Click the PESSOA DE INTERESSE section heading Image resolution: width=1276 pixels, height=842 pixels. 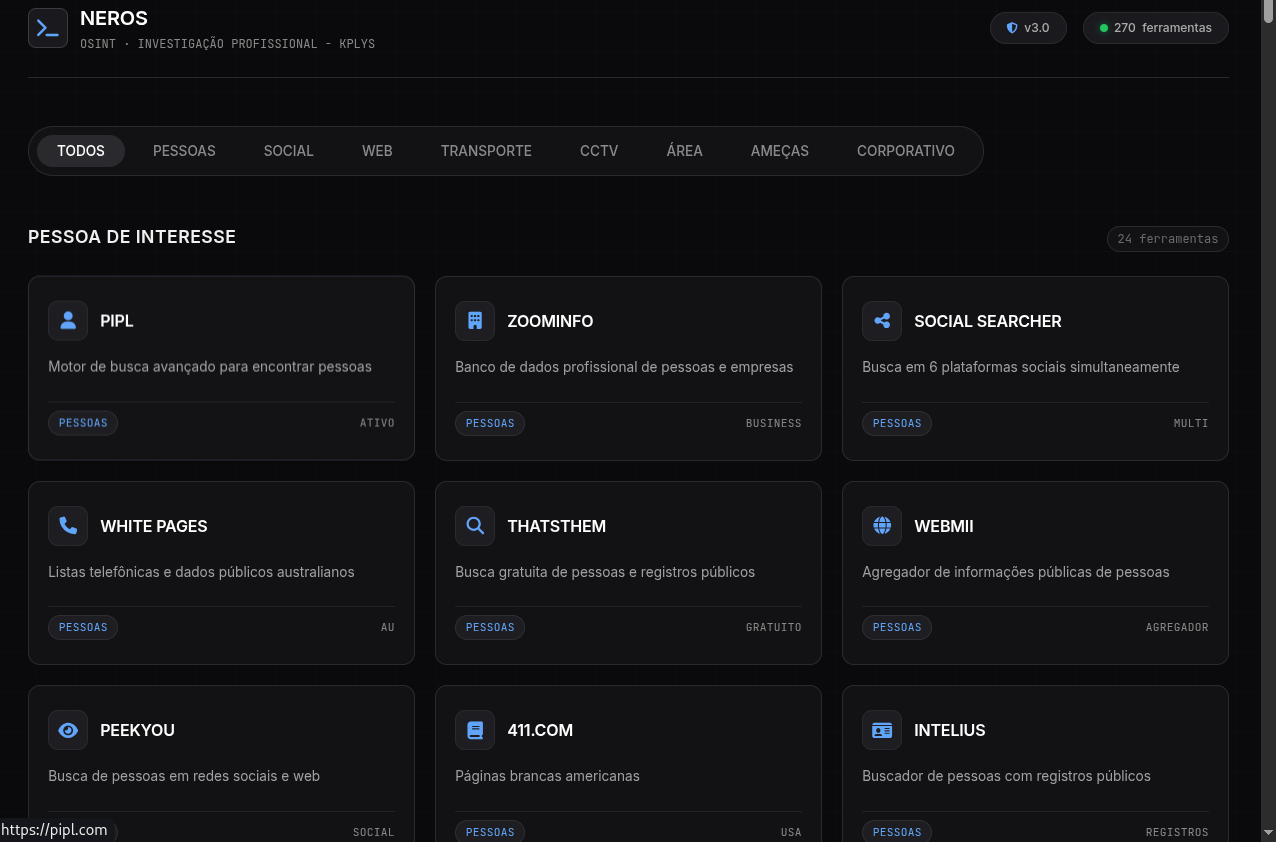click(x=132, y=237)
